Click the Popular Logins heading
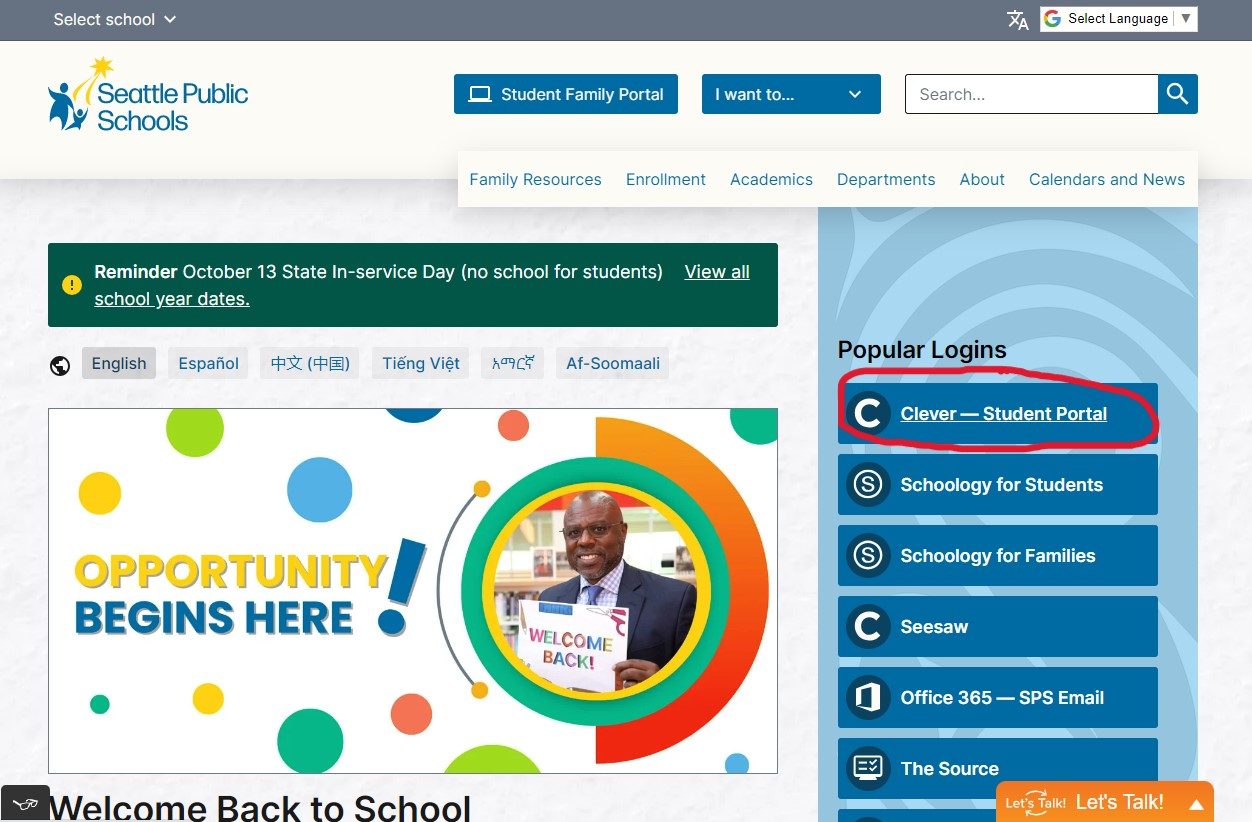The height and width of the screenshot is (822, 1252). point(922,350)
